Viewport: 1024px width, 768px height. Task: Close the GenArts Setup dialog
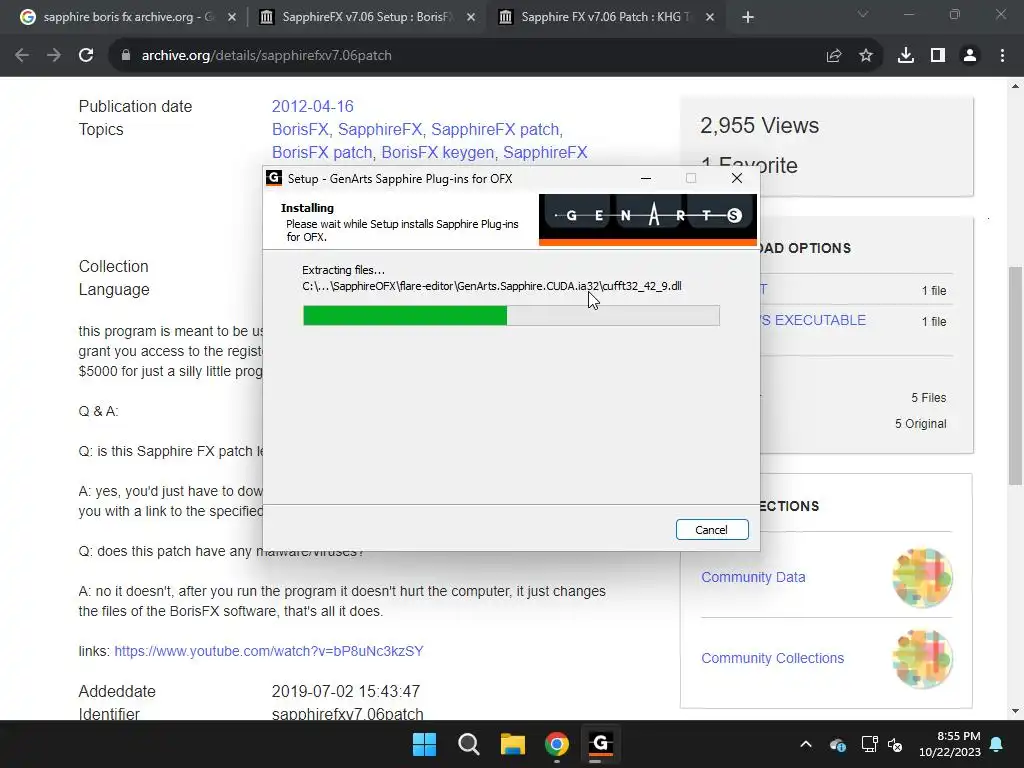pyautogui.click(x=737, y=178)
